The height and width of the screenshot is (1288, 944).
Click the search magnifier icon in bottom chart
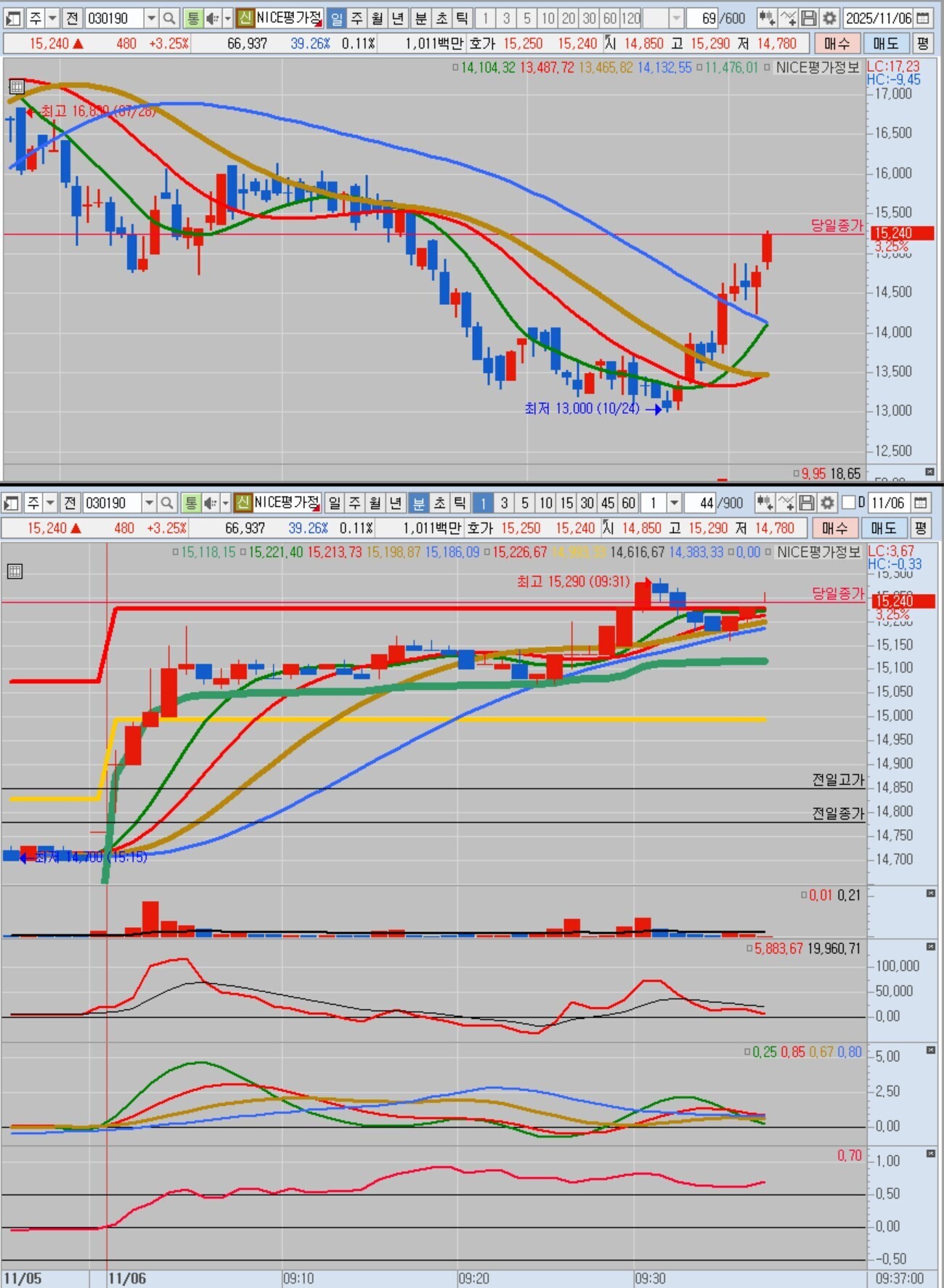[167, 503]
